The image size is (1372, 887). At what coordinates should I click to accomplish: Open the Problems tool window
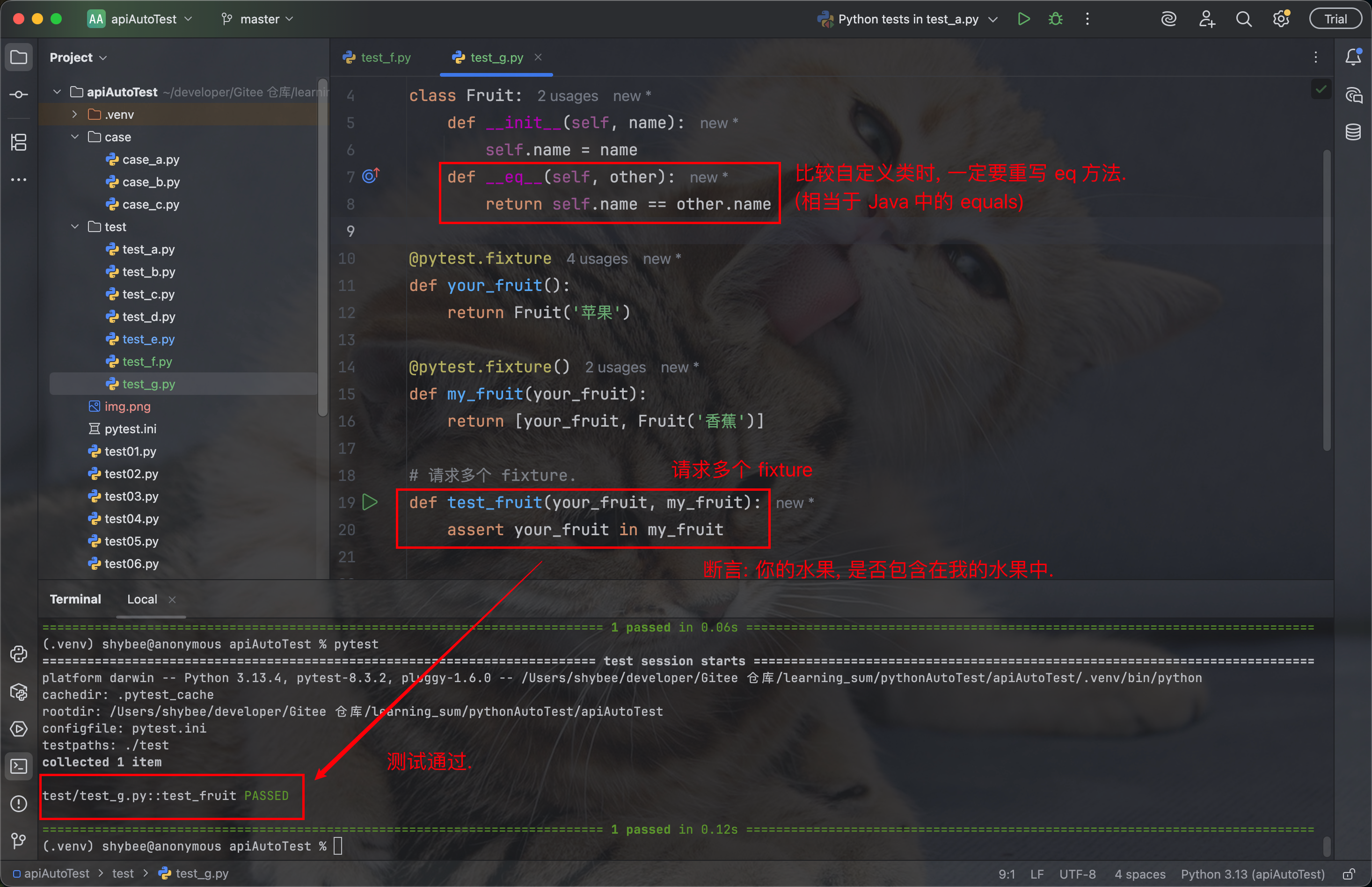tap(18, 803)
